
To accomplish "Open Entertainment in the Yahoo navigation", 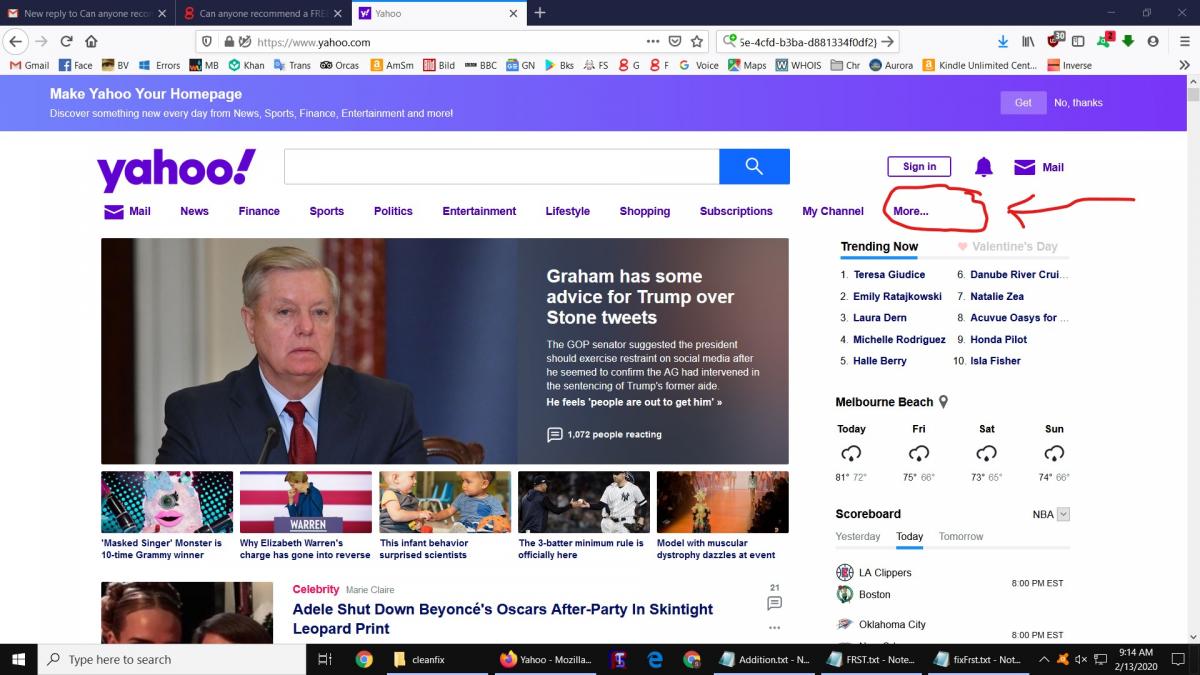I will [479, 211].
